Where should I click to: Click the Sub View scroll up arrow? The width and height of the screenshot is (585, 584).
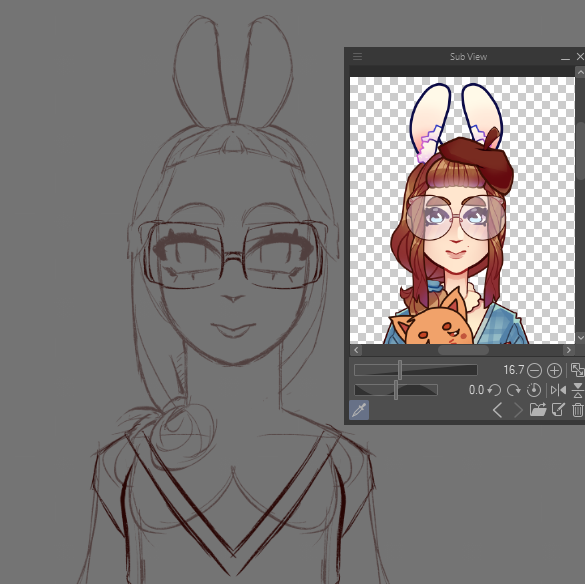(x=581, y=72)
